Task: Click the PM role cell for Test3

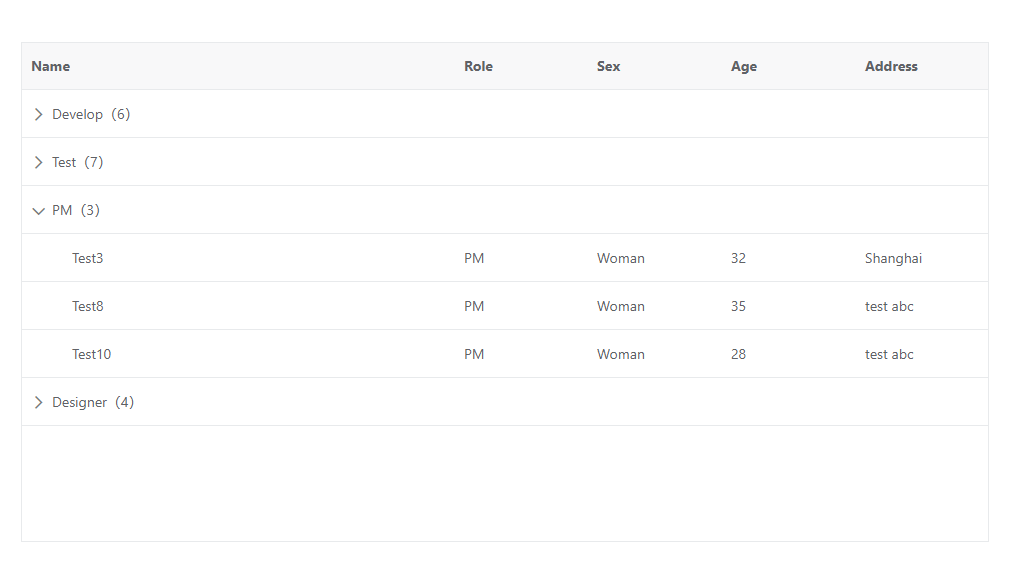Action: 474,258
